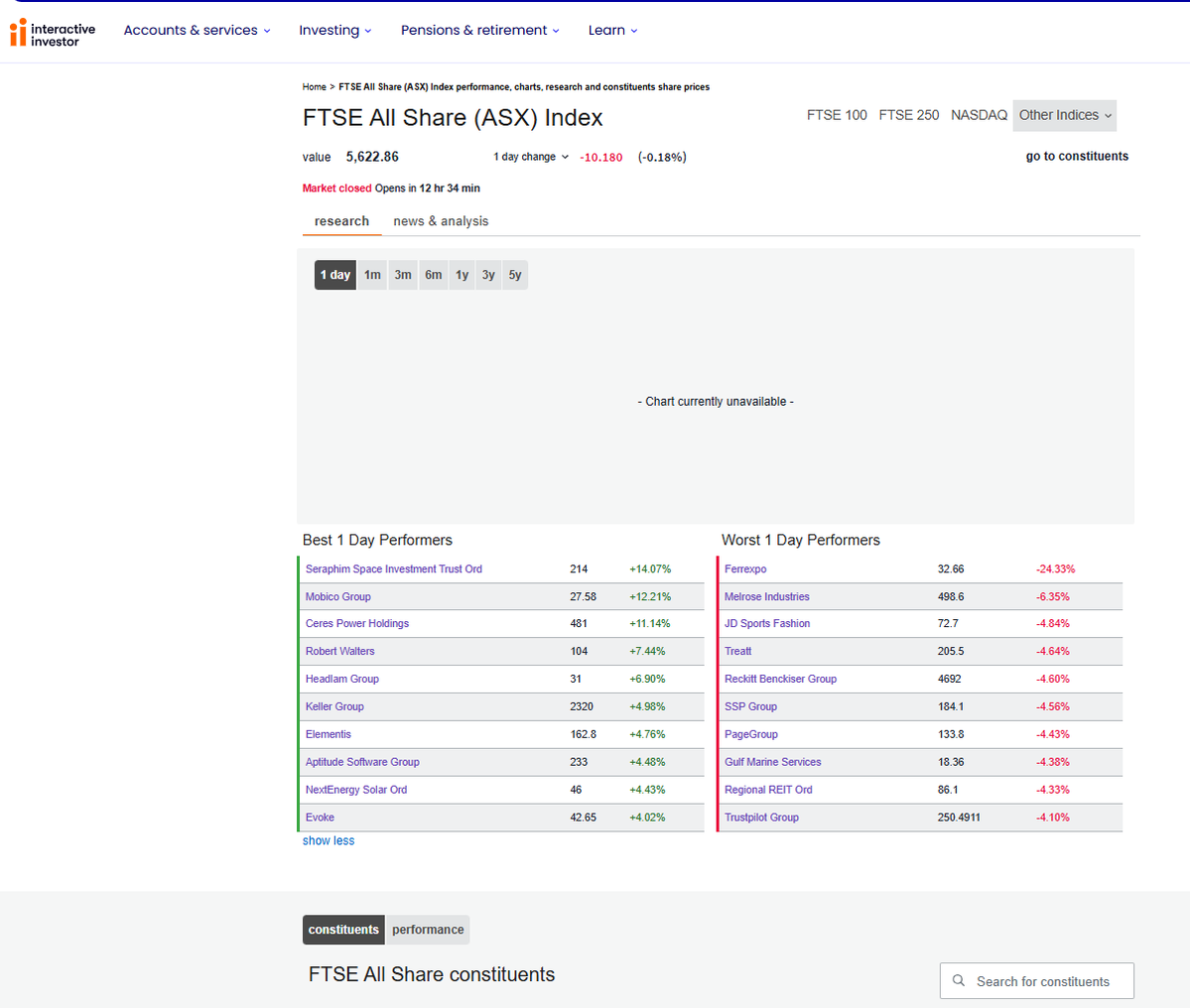Viewport: 1190px width, 1008px height.
Task: Go to the FTSE 100 index
Action: (837, 115)
